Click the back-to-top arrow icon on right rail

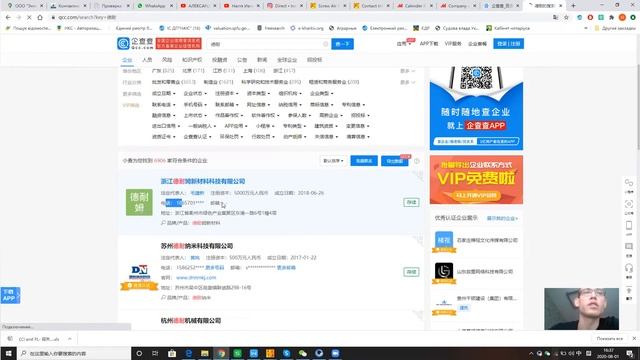click(629, 291)
